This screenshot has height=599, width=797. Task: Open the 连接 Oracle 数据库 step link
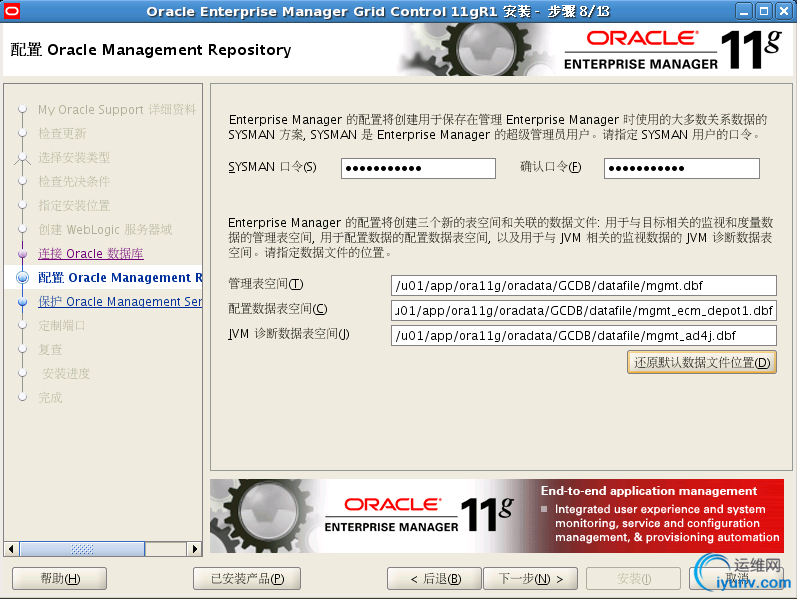click(x=91, y=253)
